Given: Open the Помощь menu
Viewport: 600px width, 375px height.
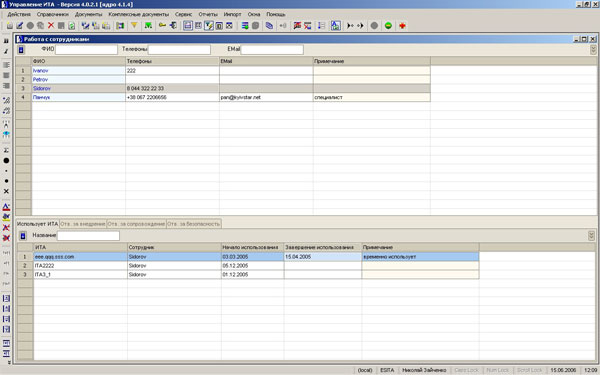Looking at the screenshot, I should [276, 14].
